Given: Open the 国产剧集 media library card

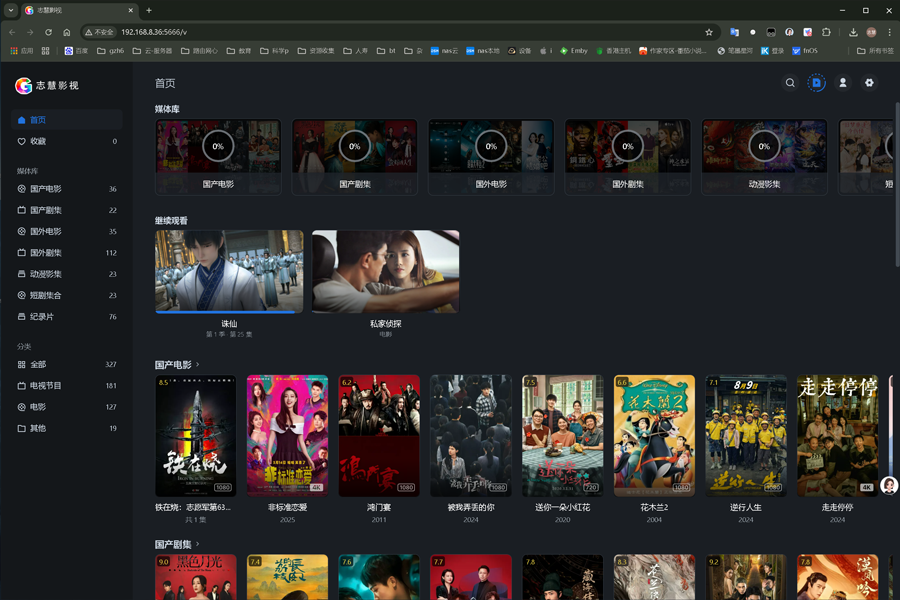Looking at the screenshot, I should 355,157.
